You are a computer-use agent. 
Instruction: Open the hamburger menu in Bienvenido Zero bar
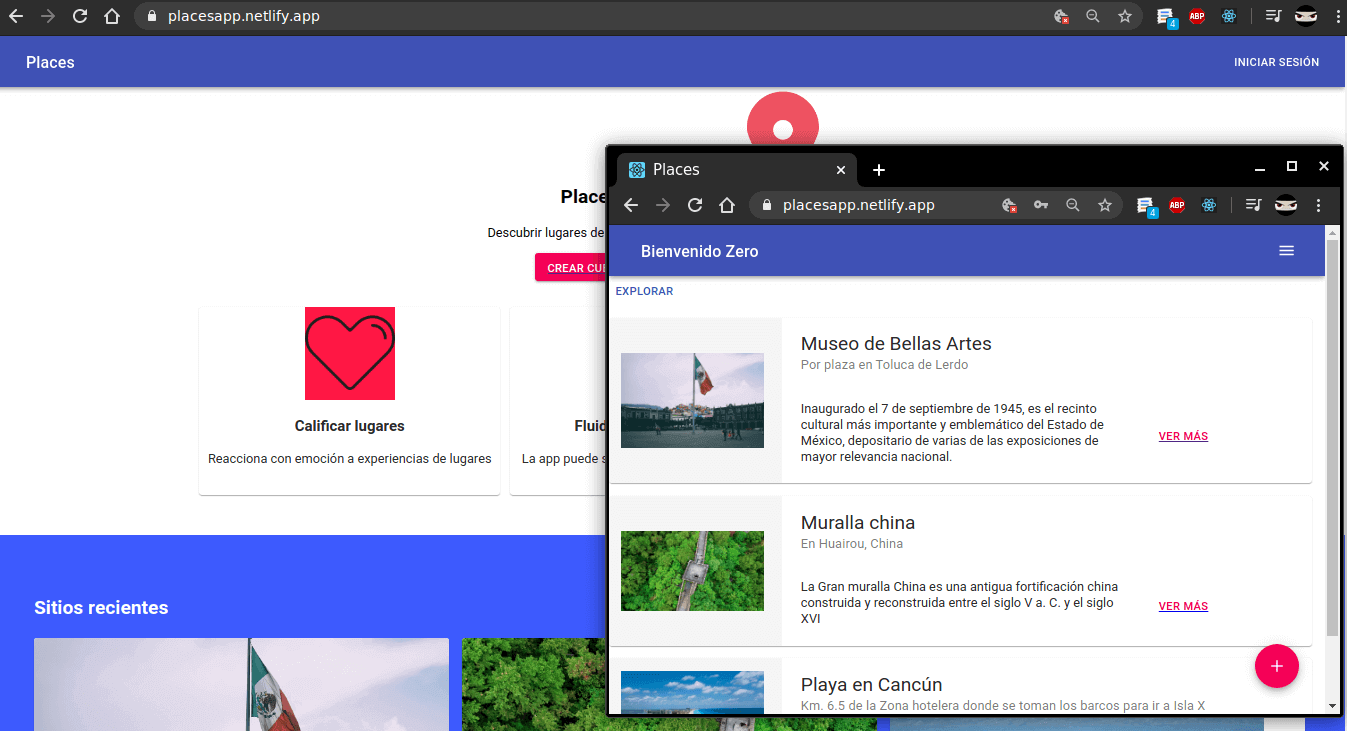point(1286,251)
